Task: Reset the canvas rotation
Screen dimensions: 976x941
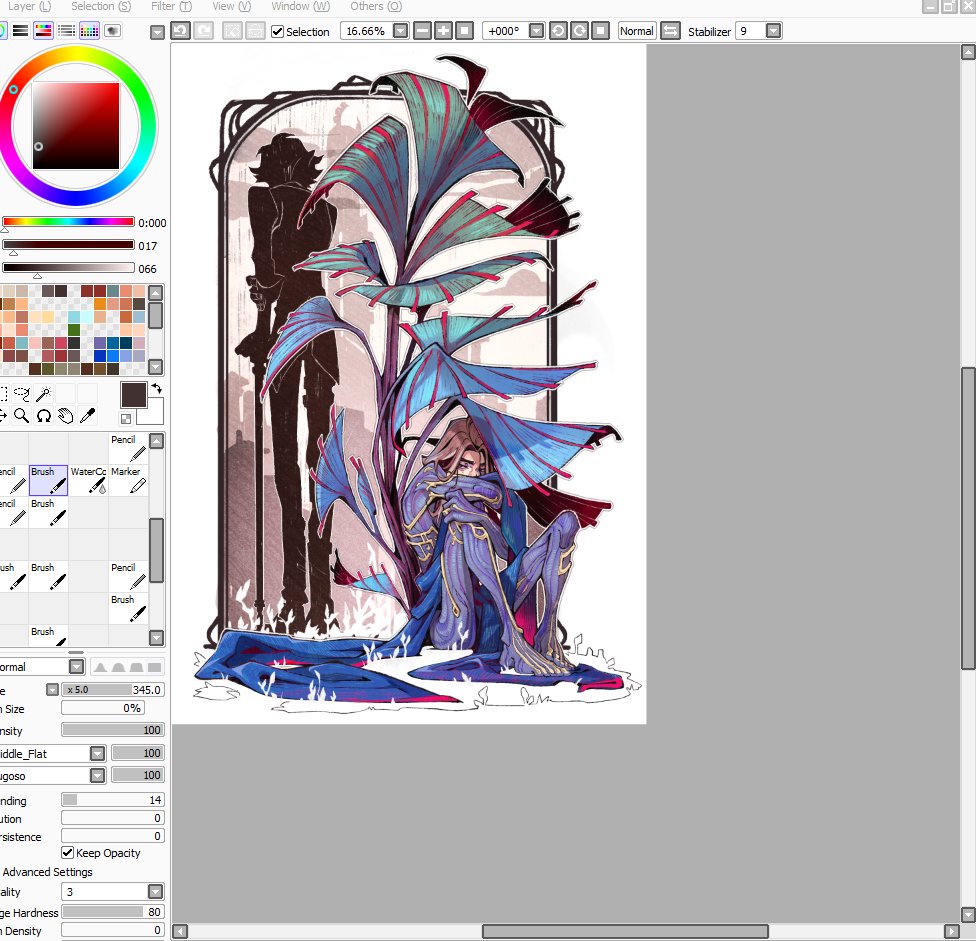Action: (x=600, y=30)
